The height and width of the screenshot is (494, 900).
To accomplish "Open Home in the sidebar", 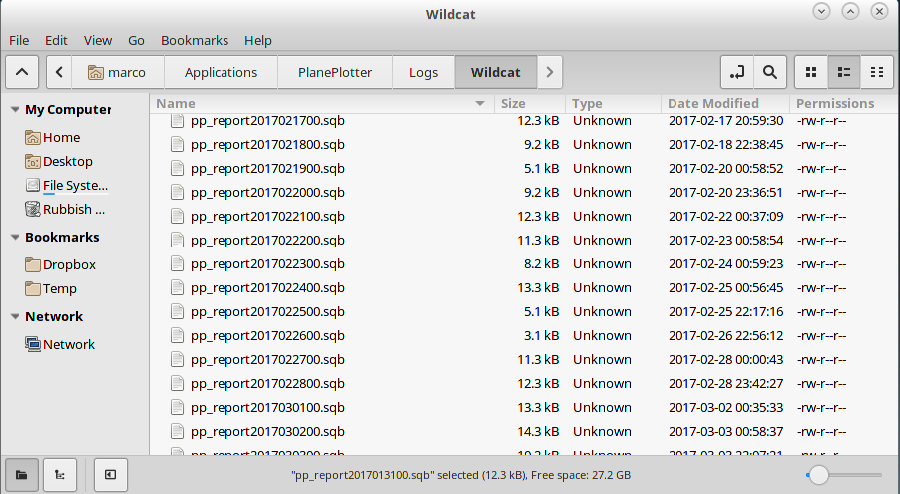I will [x=60, y=137].
